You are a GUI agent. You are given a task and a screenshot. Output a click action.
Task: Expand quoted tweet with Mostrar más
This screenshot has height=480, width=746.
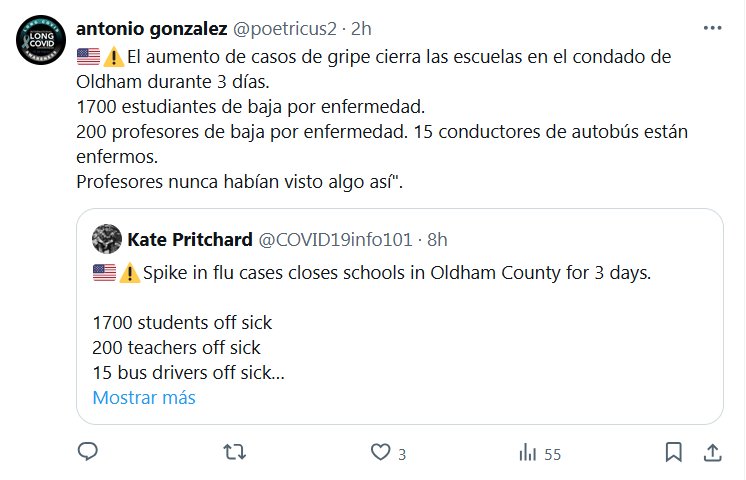pyautogui.click(x=143, y=397)
